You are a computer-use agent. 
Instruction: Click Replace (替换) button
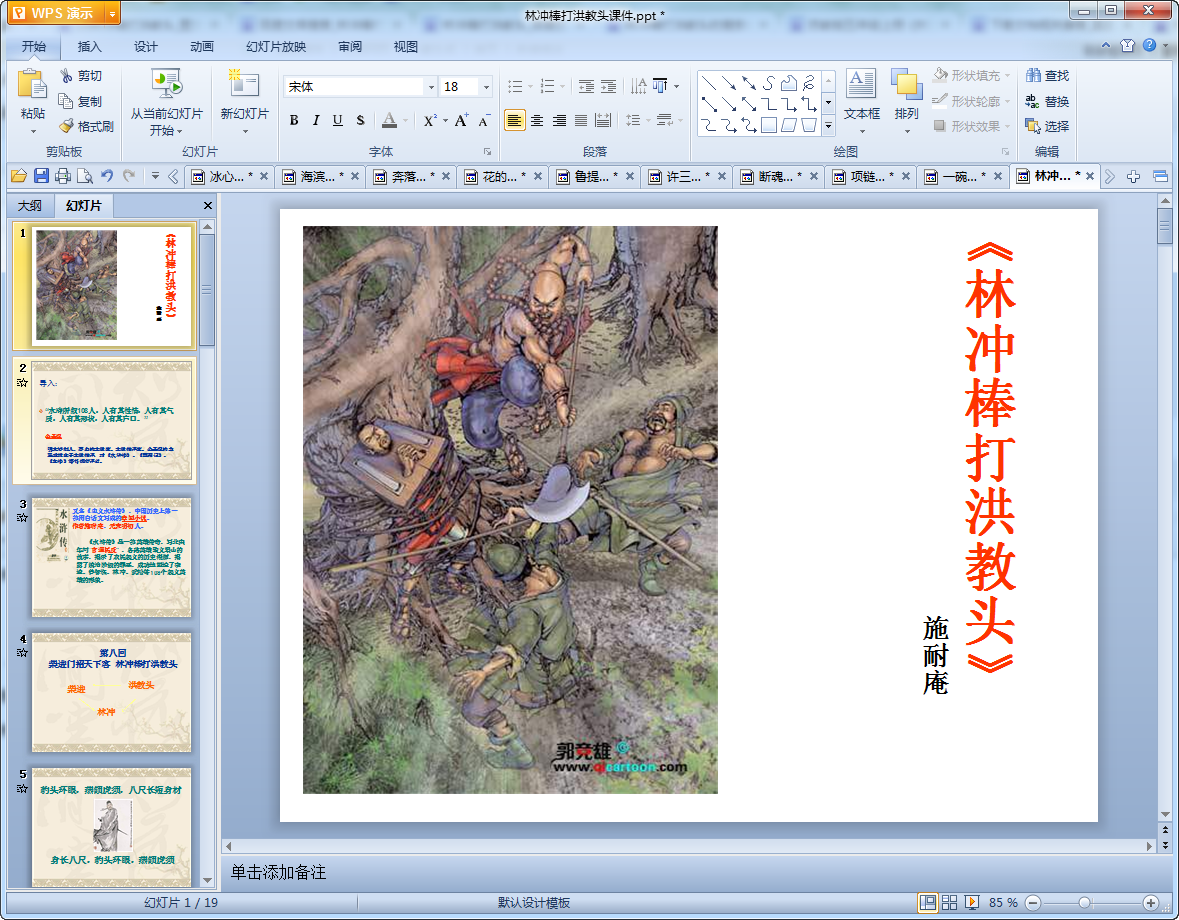click(x=1047, y=101)
